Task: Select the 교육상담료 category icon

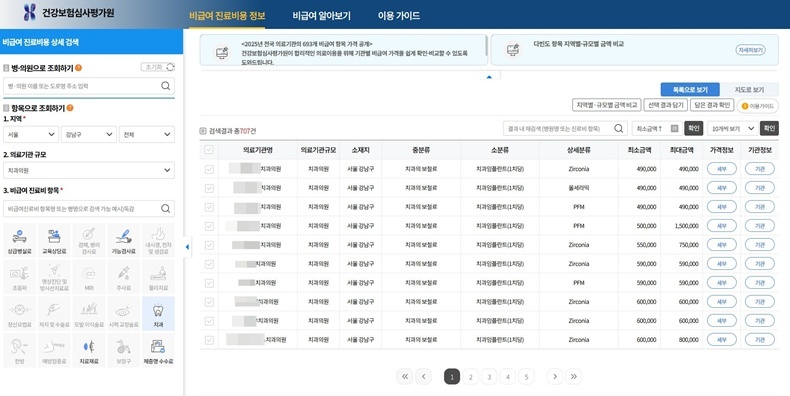Action: 54,240
